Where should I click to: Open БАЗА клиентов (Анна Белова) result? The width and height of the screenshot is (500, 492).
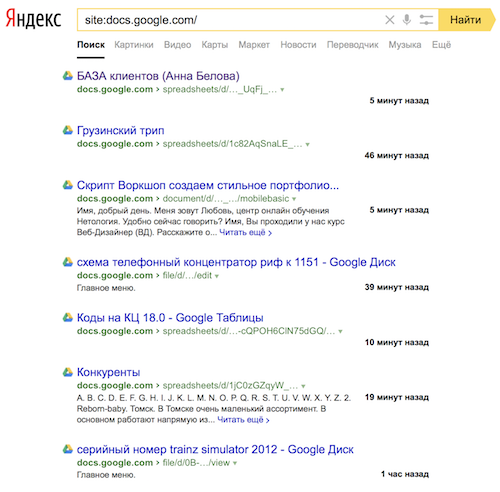click(158, 76)
